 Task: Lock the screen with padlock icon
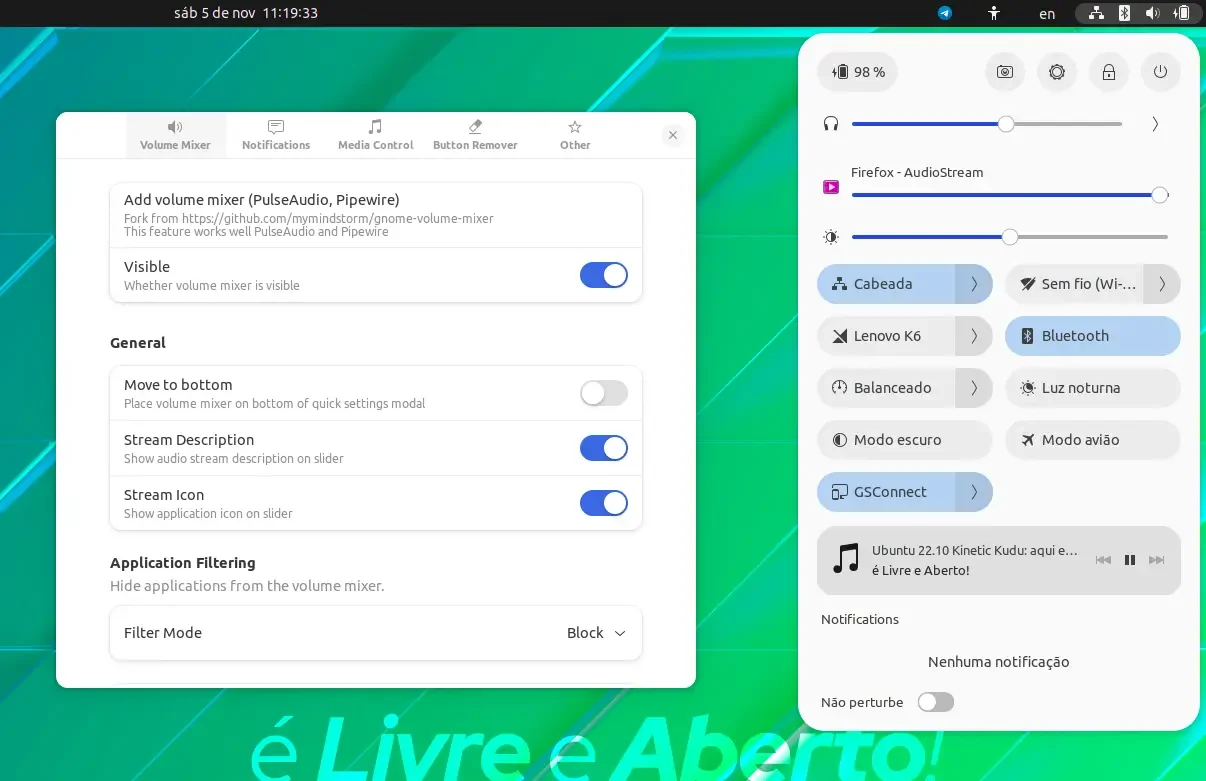coord(1108,72)
